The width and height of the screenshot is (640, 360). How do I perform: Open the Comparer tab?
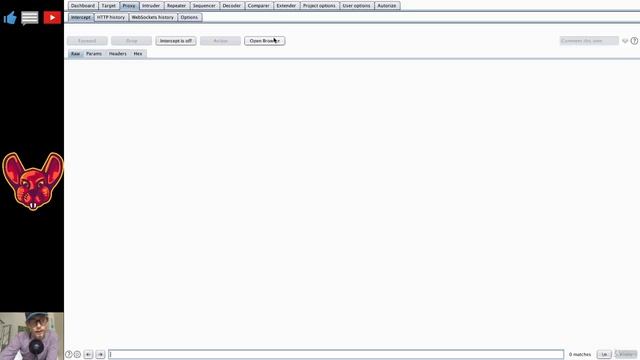point(259,6)
